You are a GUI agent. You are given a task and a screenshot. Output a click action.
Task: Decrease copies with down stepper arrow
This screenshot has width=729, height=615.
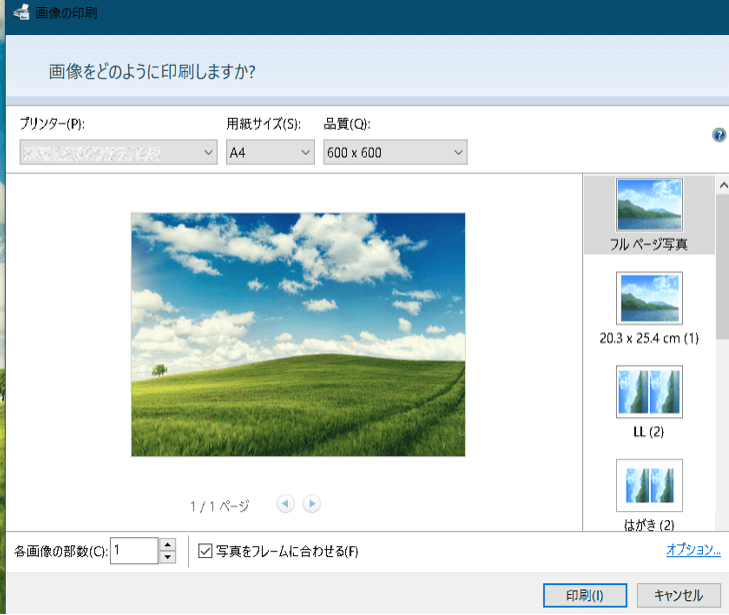click(168, 557)
